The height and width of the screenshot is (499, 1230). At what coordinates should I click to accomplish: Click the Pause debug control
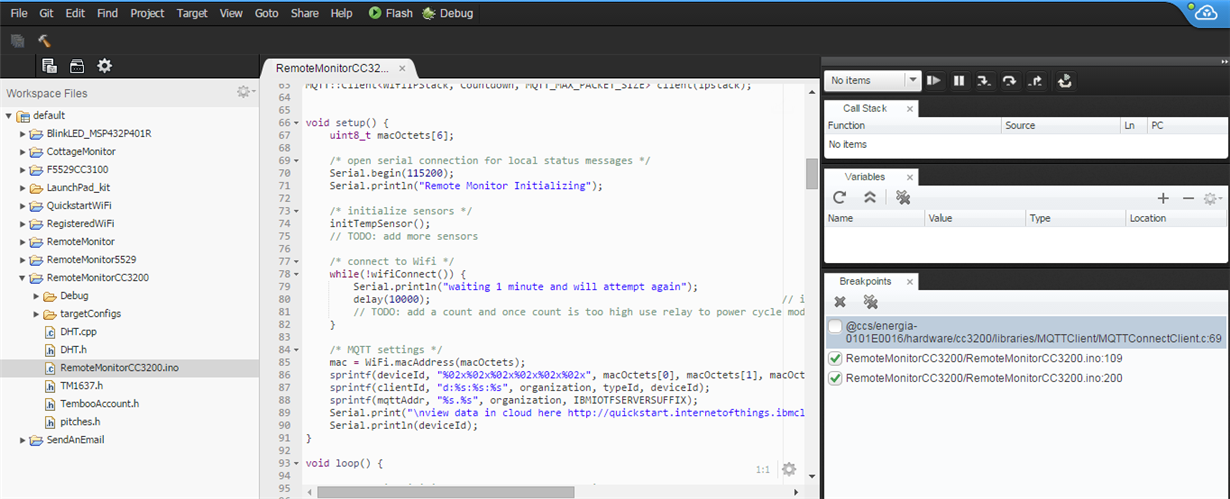[959, 80]
